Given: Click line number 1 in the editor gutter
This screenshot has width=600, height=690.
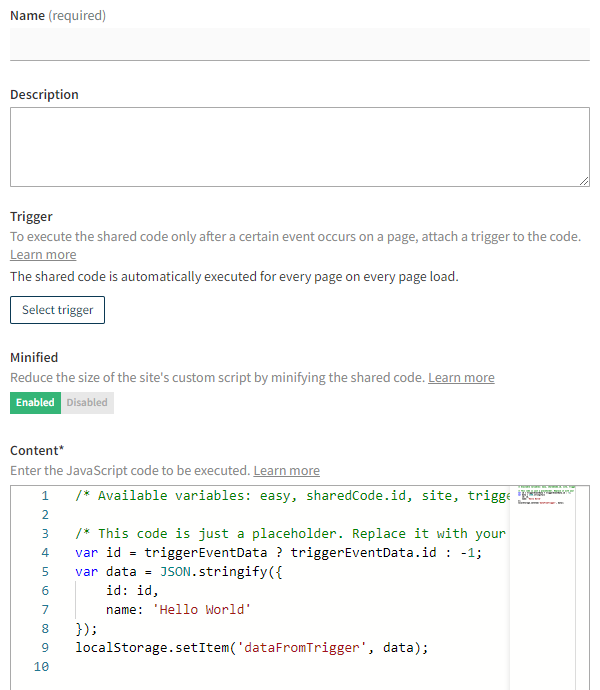Looking at the screenshot, I should click(44, 496).
